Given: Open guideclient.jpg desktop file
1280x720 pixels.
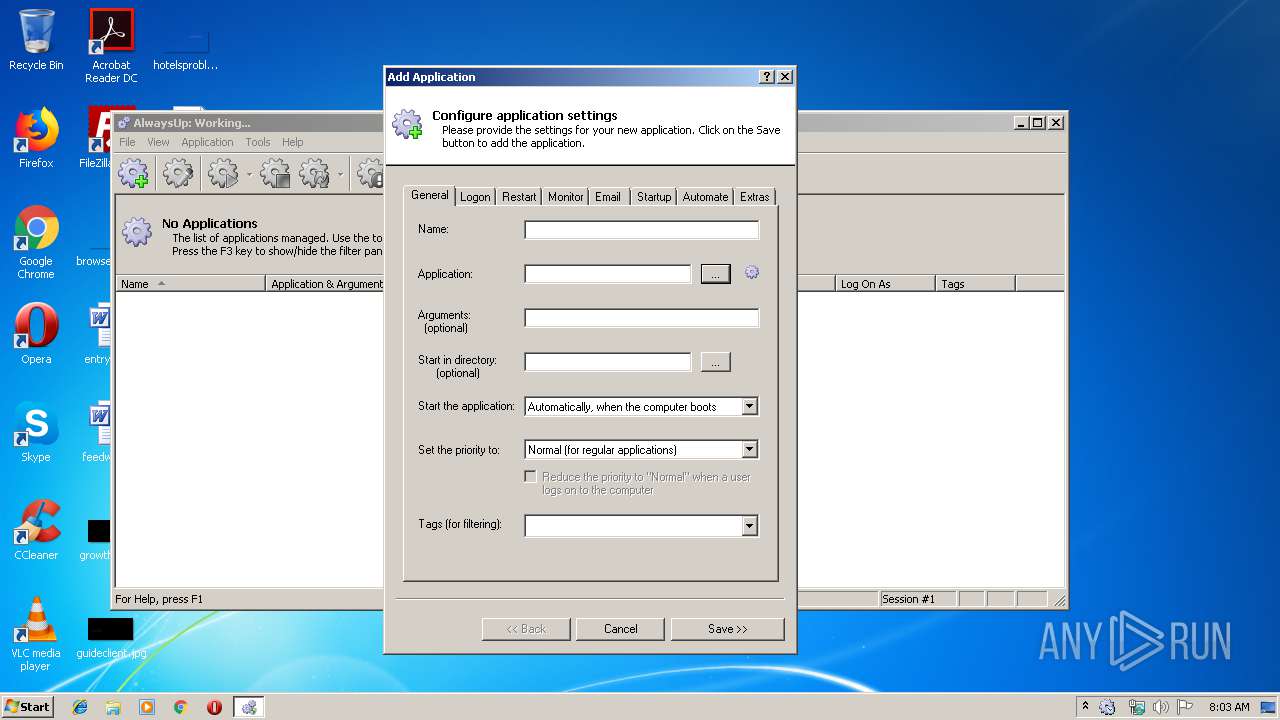Looking at the screenshot, I should coord(111,638).
